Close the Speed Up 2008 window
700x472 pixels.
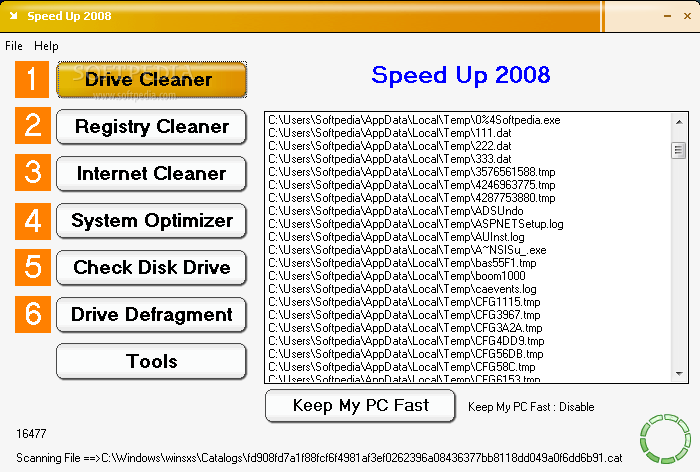688,16
